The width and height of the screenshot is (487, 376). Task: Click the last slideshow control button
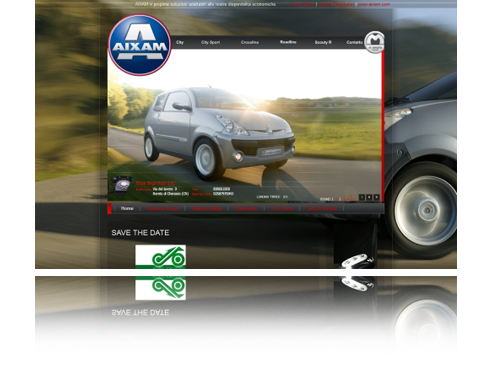pos(376,197)
